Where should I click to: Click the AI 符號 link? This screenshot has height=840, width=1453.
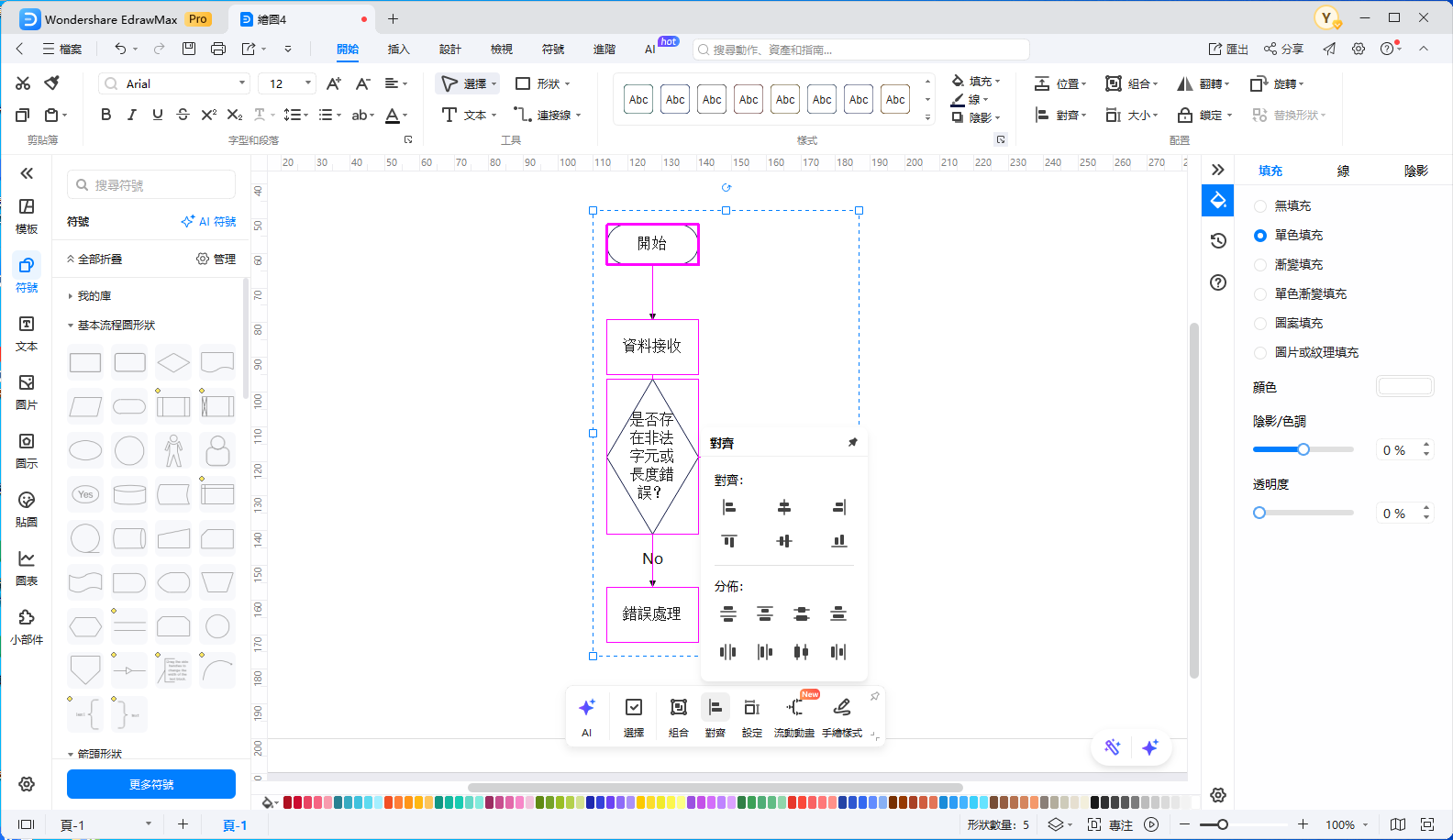pyautogui.click(x=209, y=222)
